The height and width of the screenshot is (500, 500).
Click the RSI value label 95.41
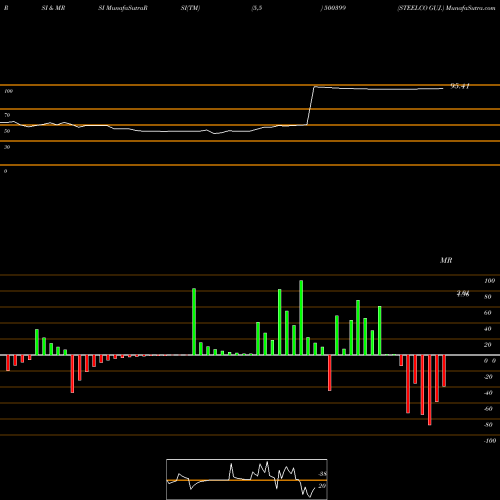coord(460,86)
